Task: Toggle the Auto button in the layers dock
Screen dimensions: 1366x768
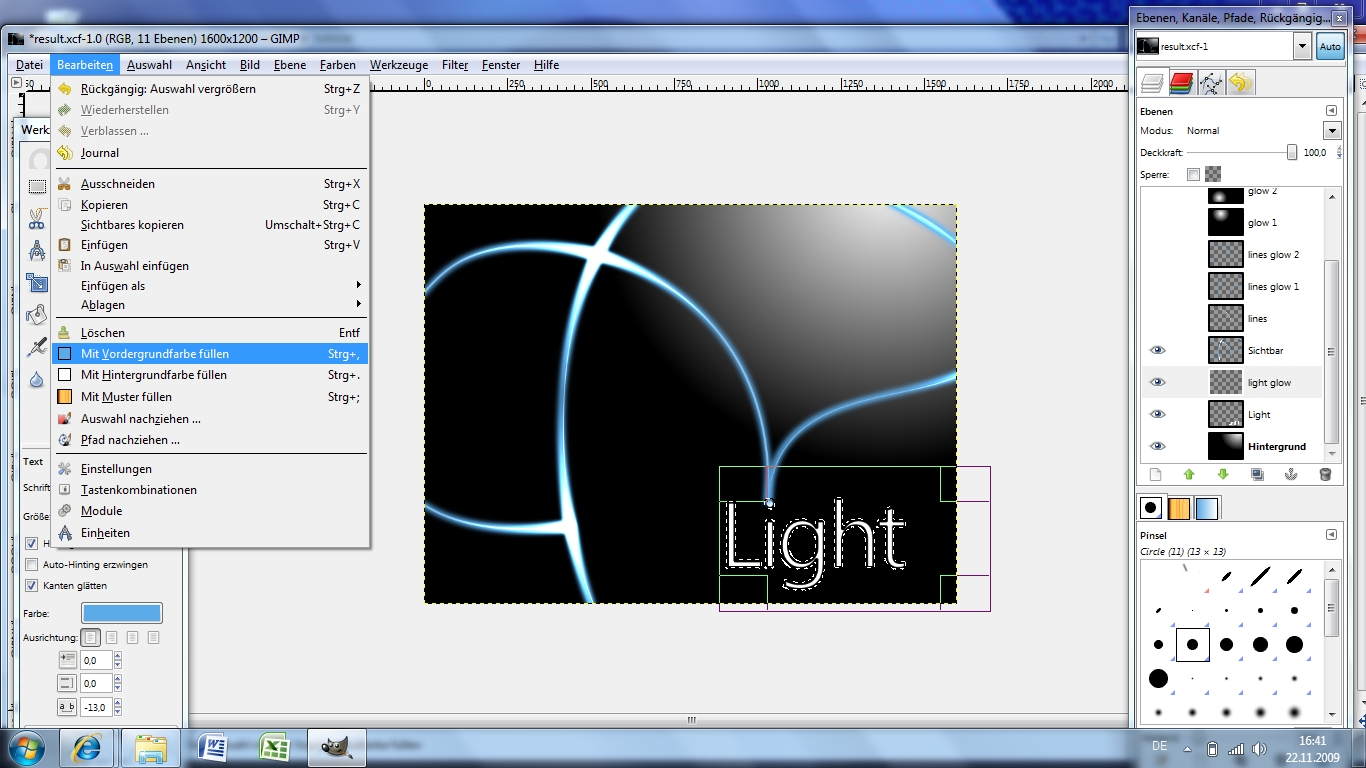Action: 1330,46
